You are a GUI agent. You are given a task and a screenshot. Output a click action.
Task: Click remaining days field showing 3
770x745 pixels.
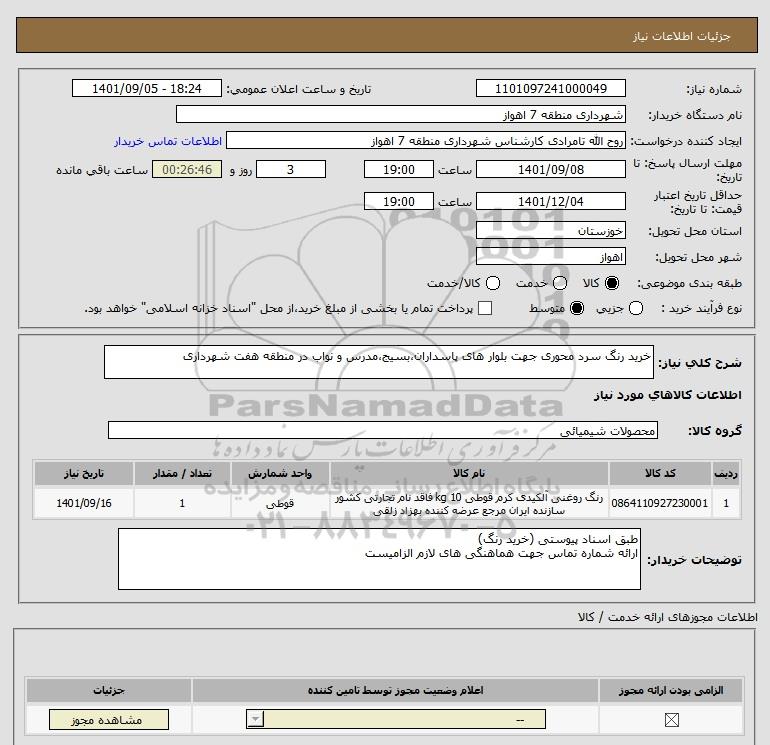(291, 169)
